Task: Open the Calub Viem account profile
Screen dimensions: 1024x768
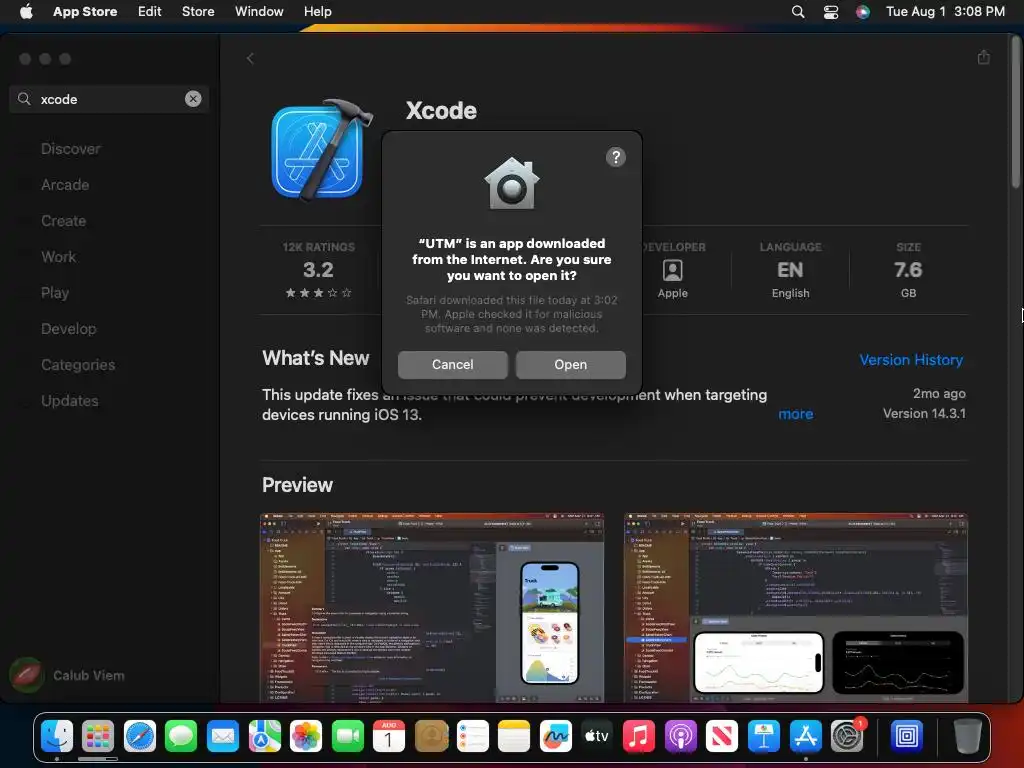Action: tap(67, 675)
